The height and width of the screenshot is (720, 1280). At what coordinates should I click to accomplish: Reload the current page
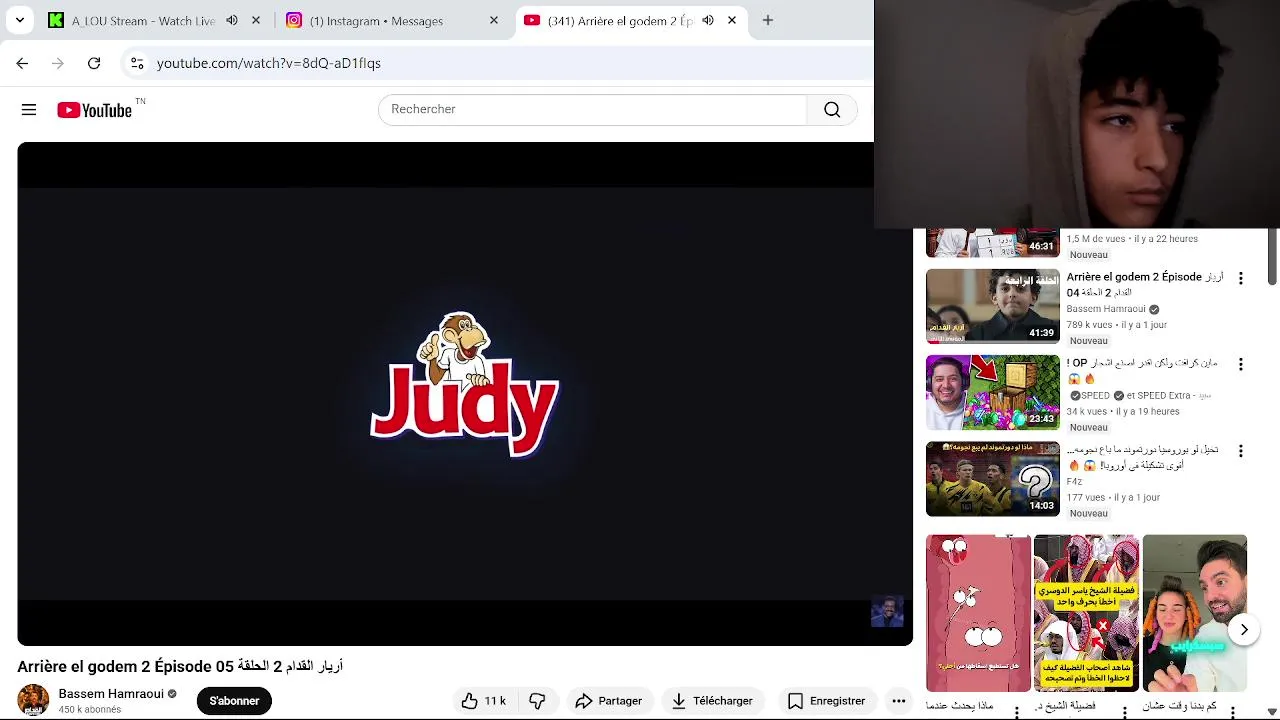click(94, 63)
